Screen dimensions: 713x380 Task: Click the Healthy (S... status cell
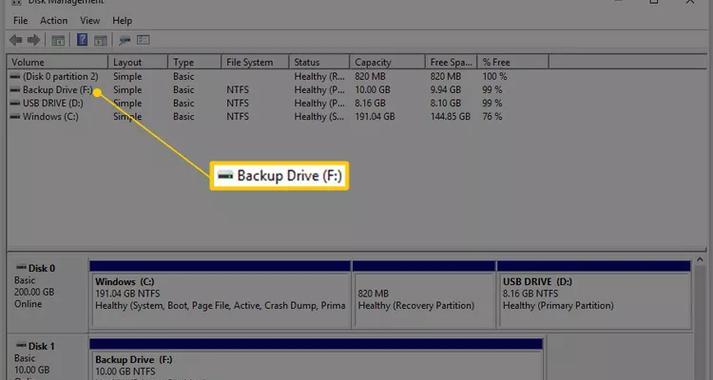pos(319,117)
